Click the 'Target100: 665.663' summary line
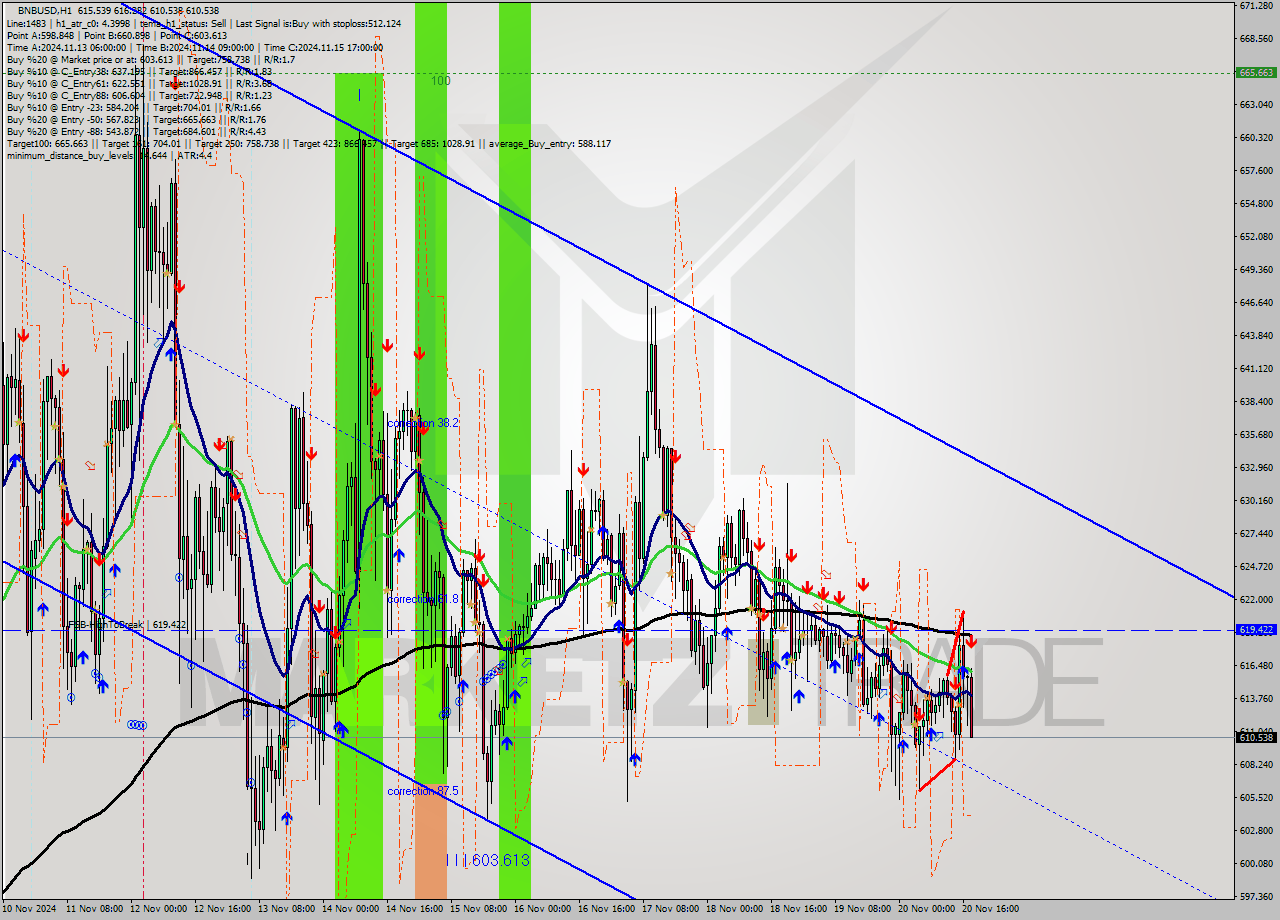1280x920 pixels. coord(308,143)
